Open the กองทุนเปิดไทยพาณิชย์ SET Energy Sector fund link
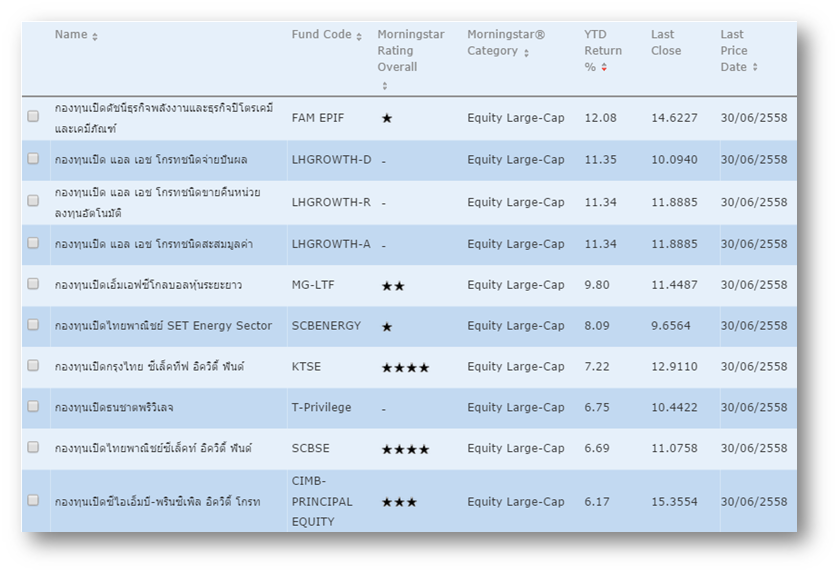 coord(163,326)
